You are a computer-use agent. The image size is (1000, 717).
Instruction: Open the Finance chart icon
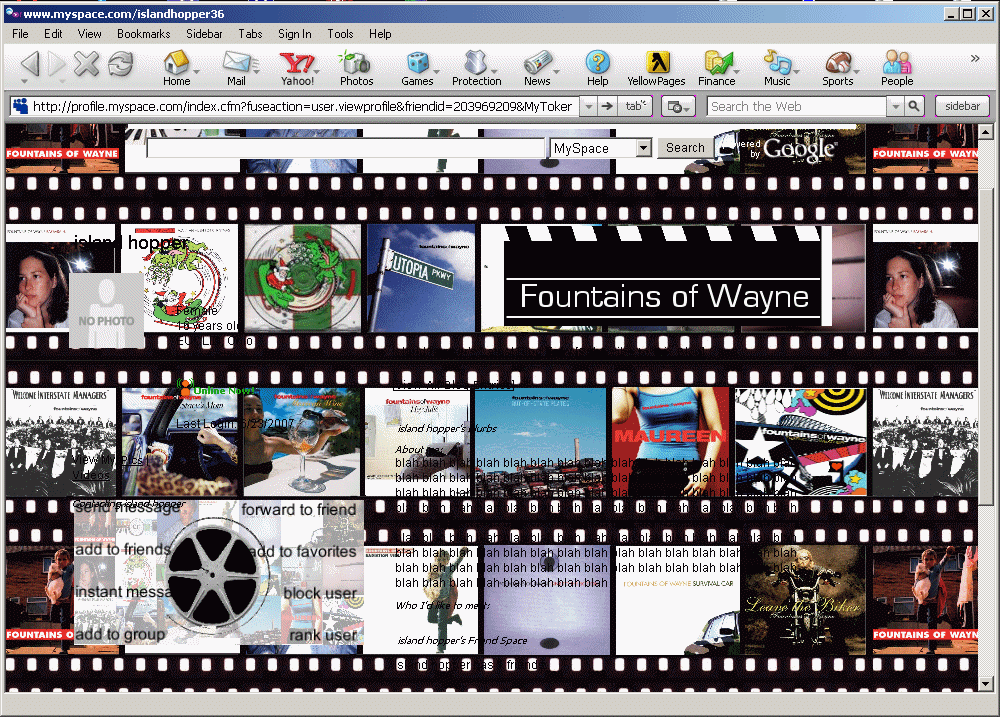click(x=717, y=68)
